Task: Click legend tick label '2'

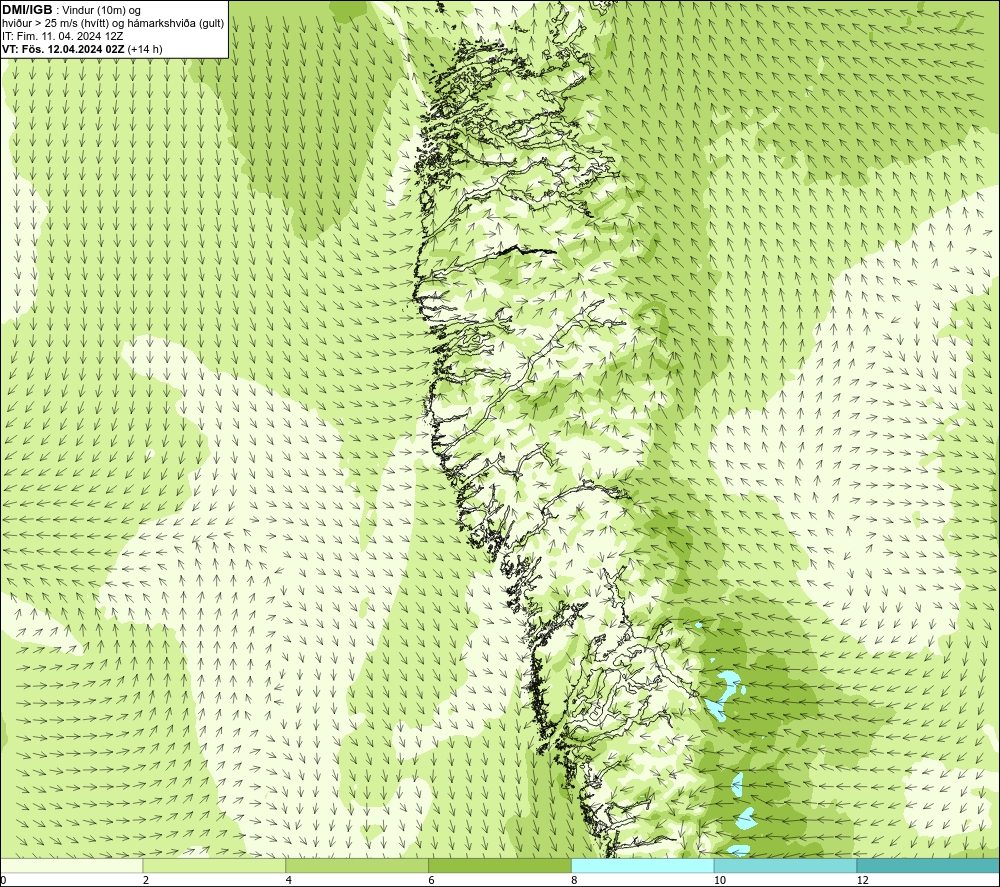Action: click(146, 880)
